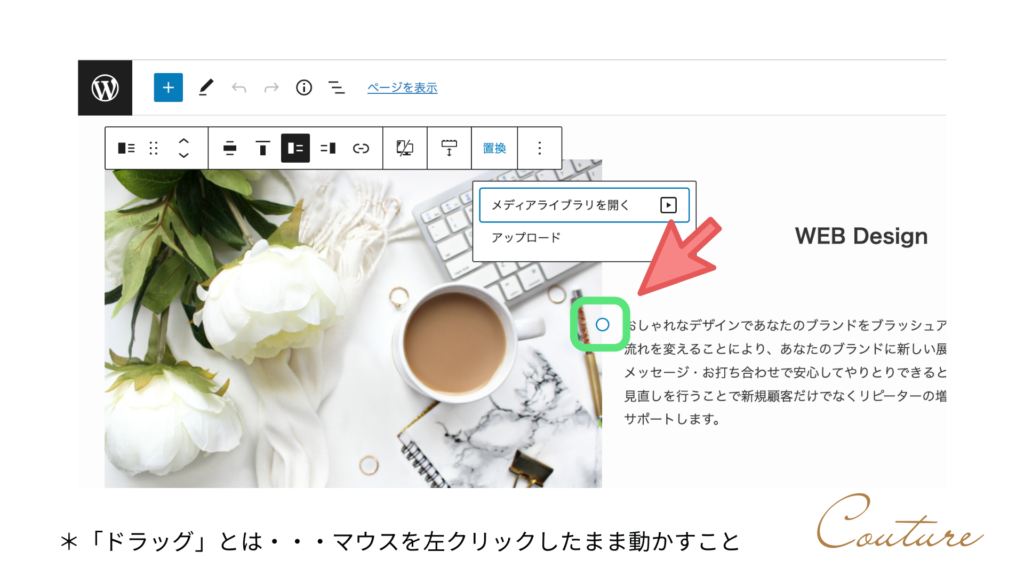Open the document details info icon
The image size is (1024, 576).
coord(304,88)
